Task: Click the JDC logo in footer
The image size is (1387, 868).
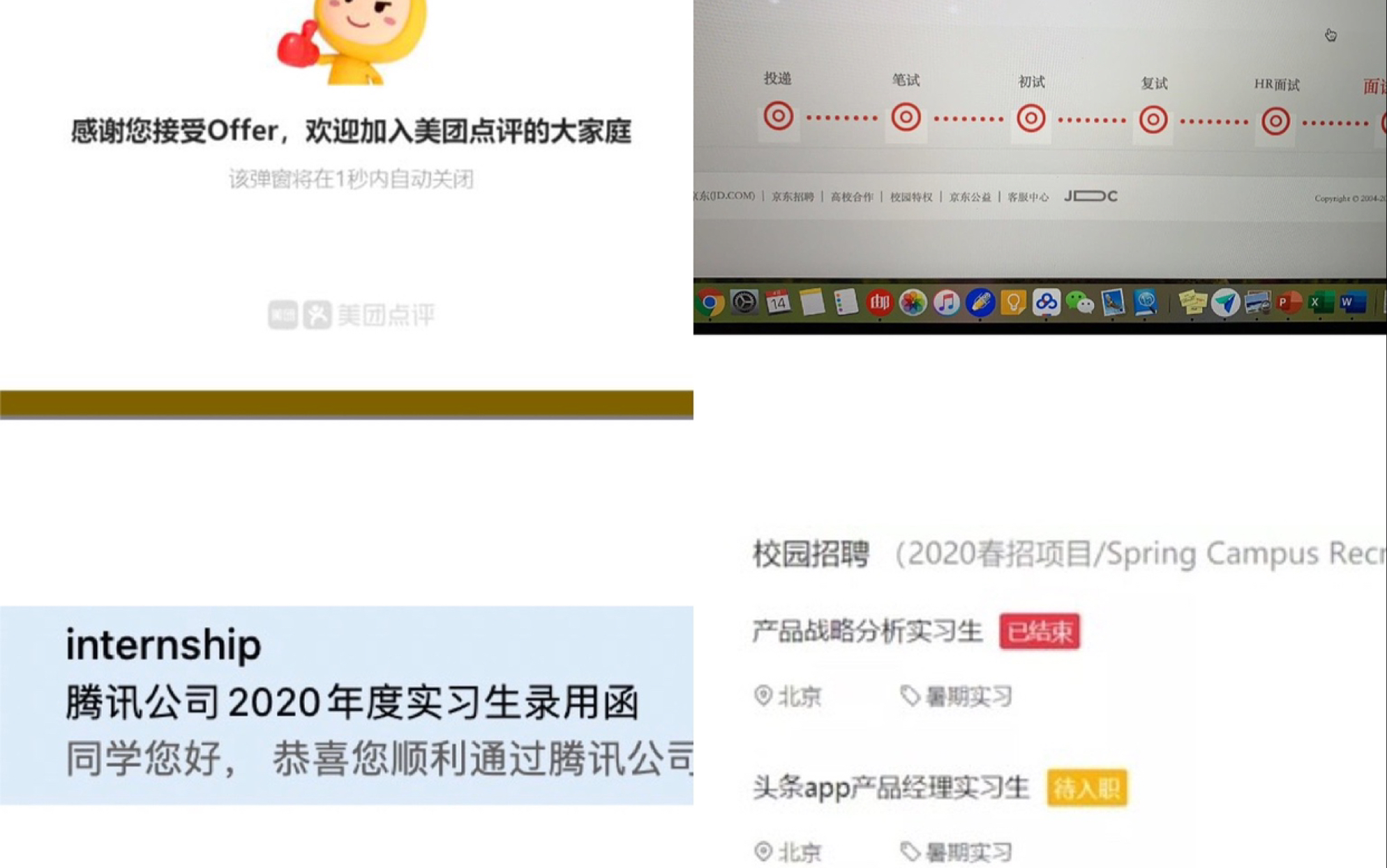Action: tap(1090, 196)
